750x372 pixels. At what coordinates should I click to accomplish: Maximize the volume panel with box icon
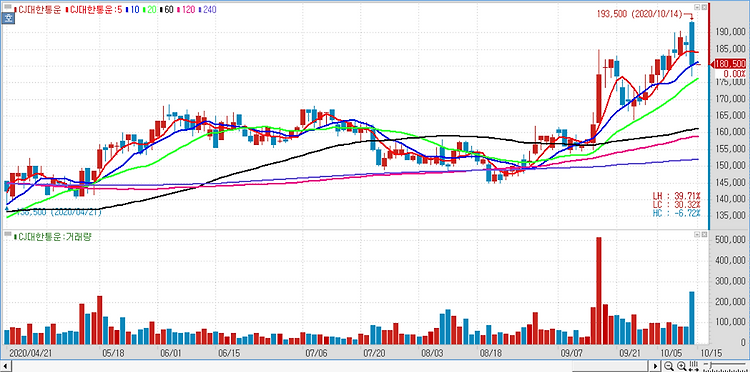(704, 235)
